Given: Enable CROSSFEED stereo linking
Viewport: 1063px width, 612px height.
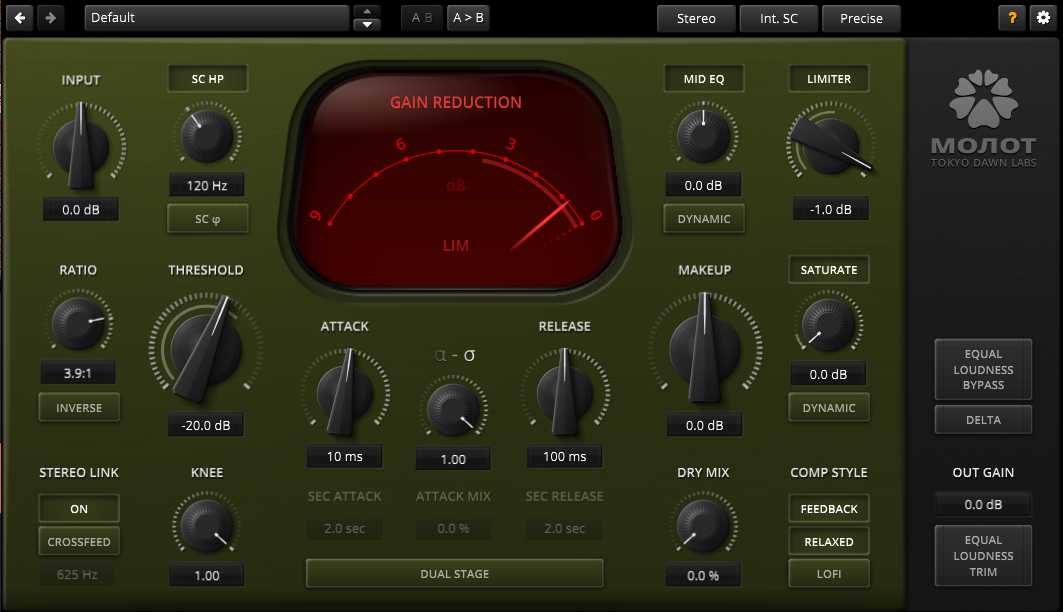Looking at the screenshot, I should [x=78, y=541].
